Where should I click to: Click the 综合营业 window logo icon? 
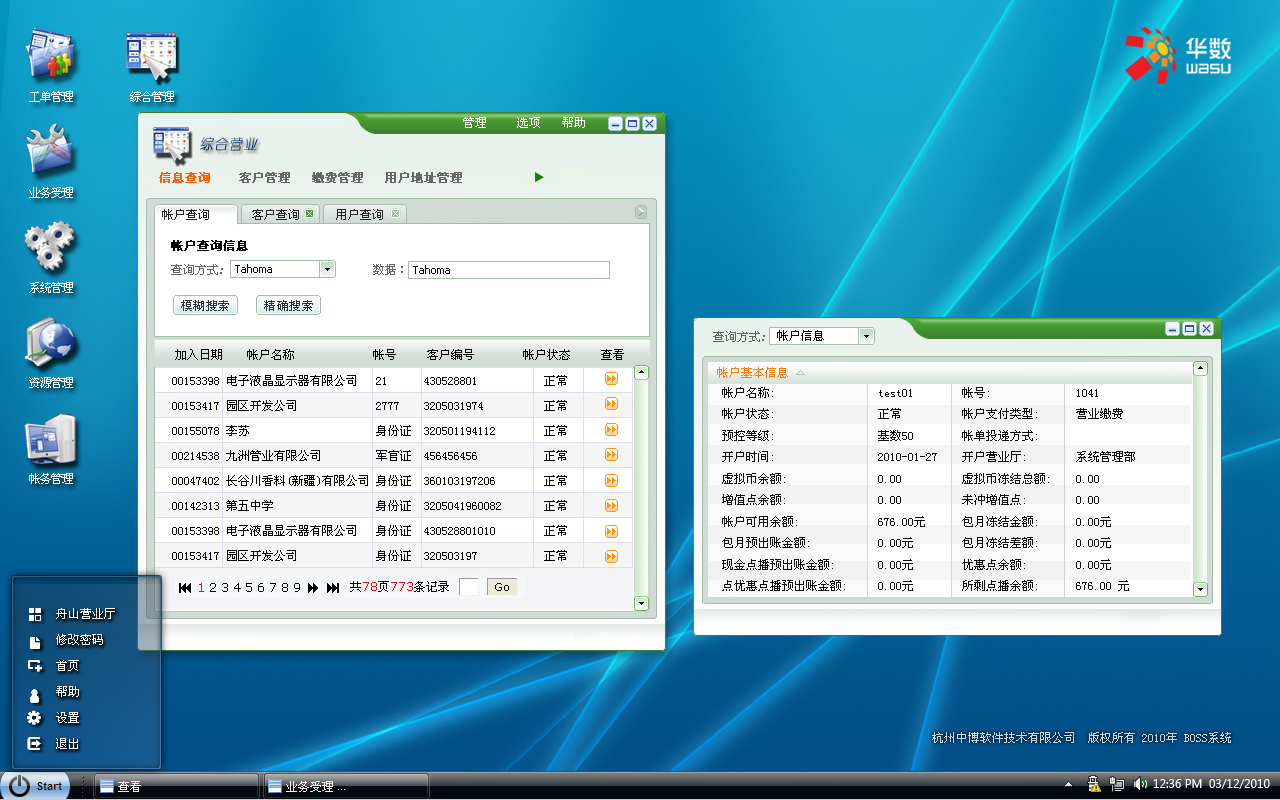point(172,145)
